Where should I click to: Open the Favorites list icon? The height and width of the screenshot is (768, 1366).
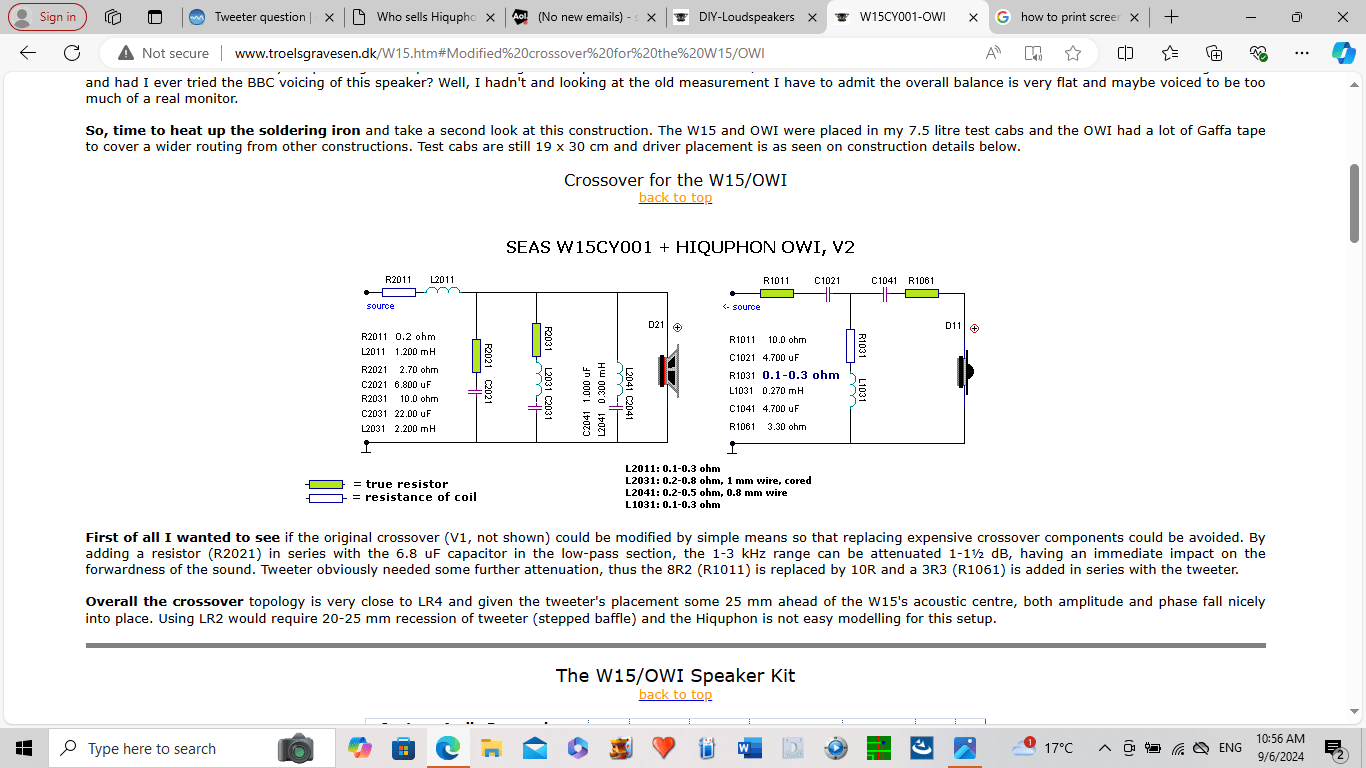coord(1170,53)
